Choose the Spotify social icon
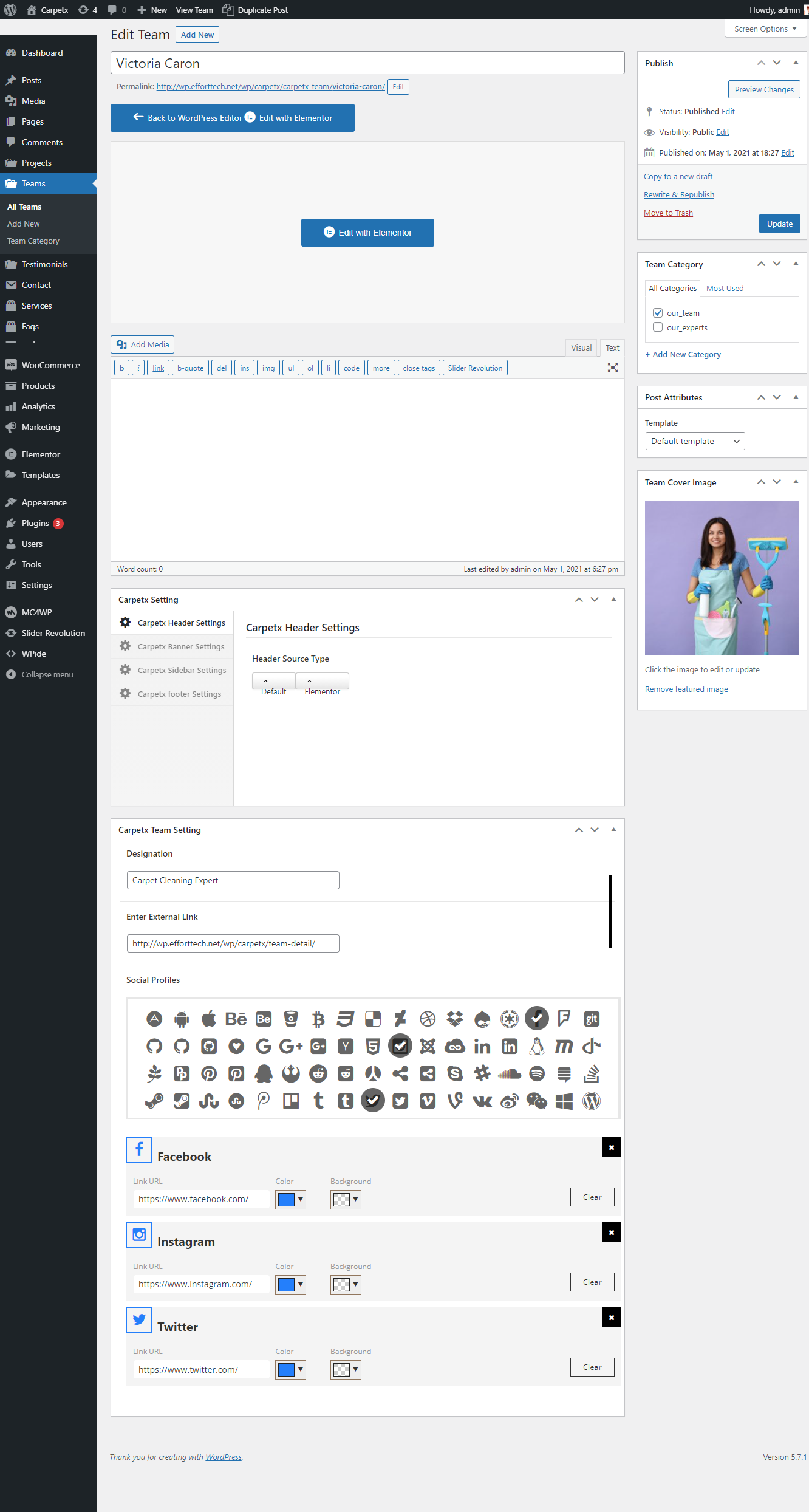This screenshot has height=1512, width=809. pos(537,1073)
